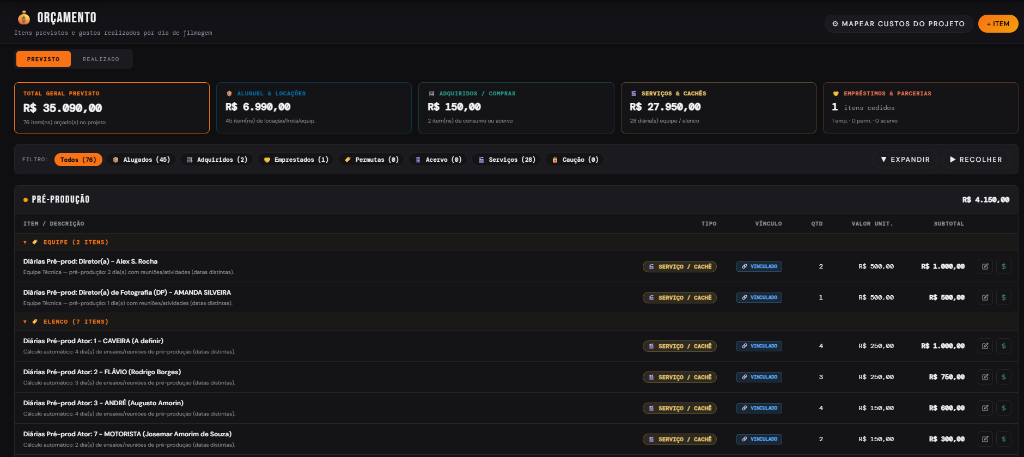Select the Empréstimos & Parcerias card

(x=921, y=108)
